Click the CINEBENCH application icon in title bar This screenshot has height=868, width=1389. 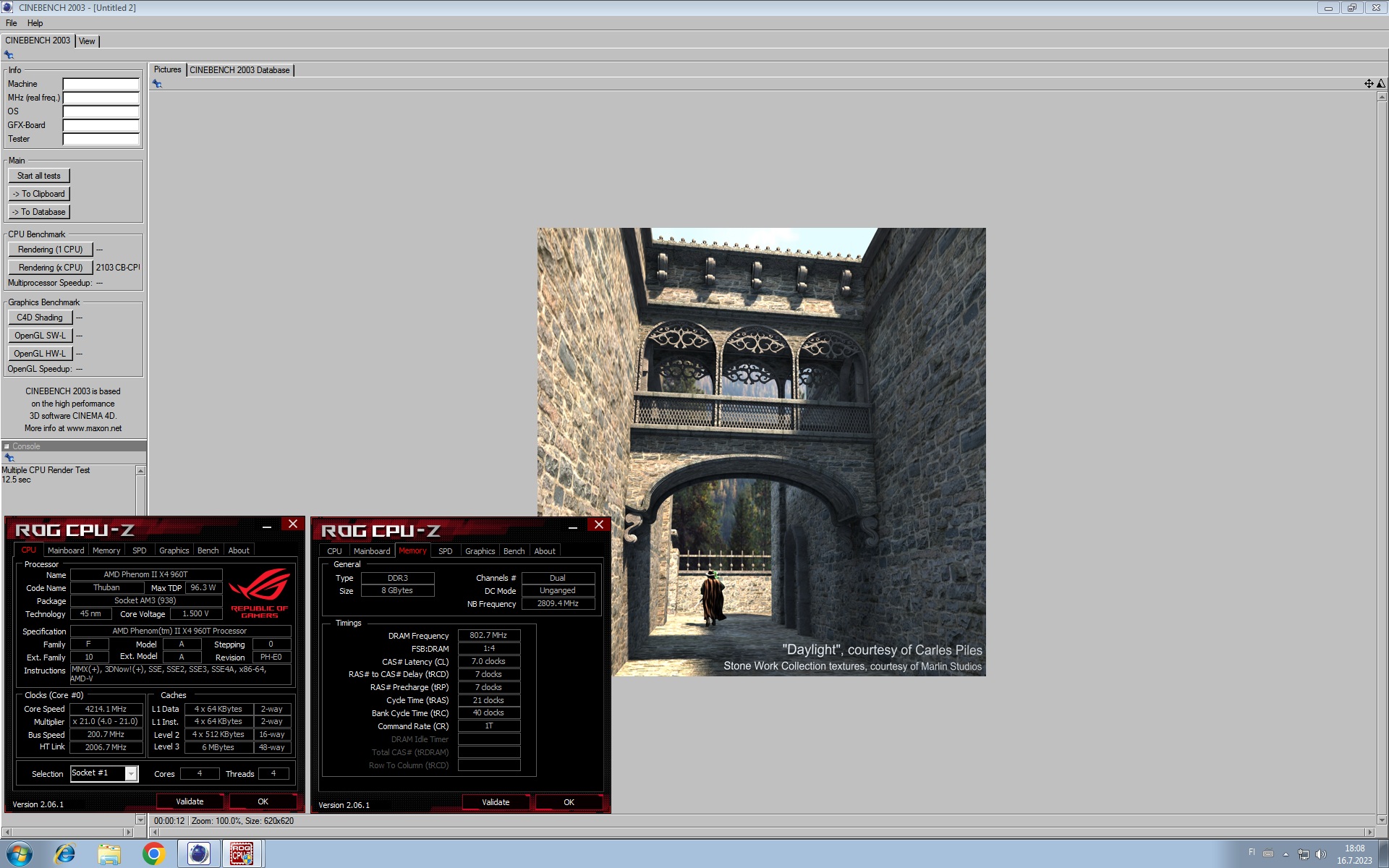(7, 7)
